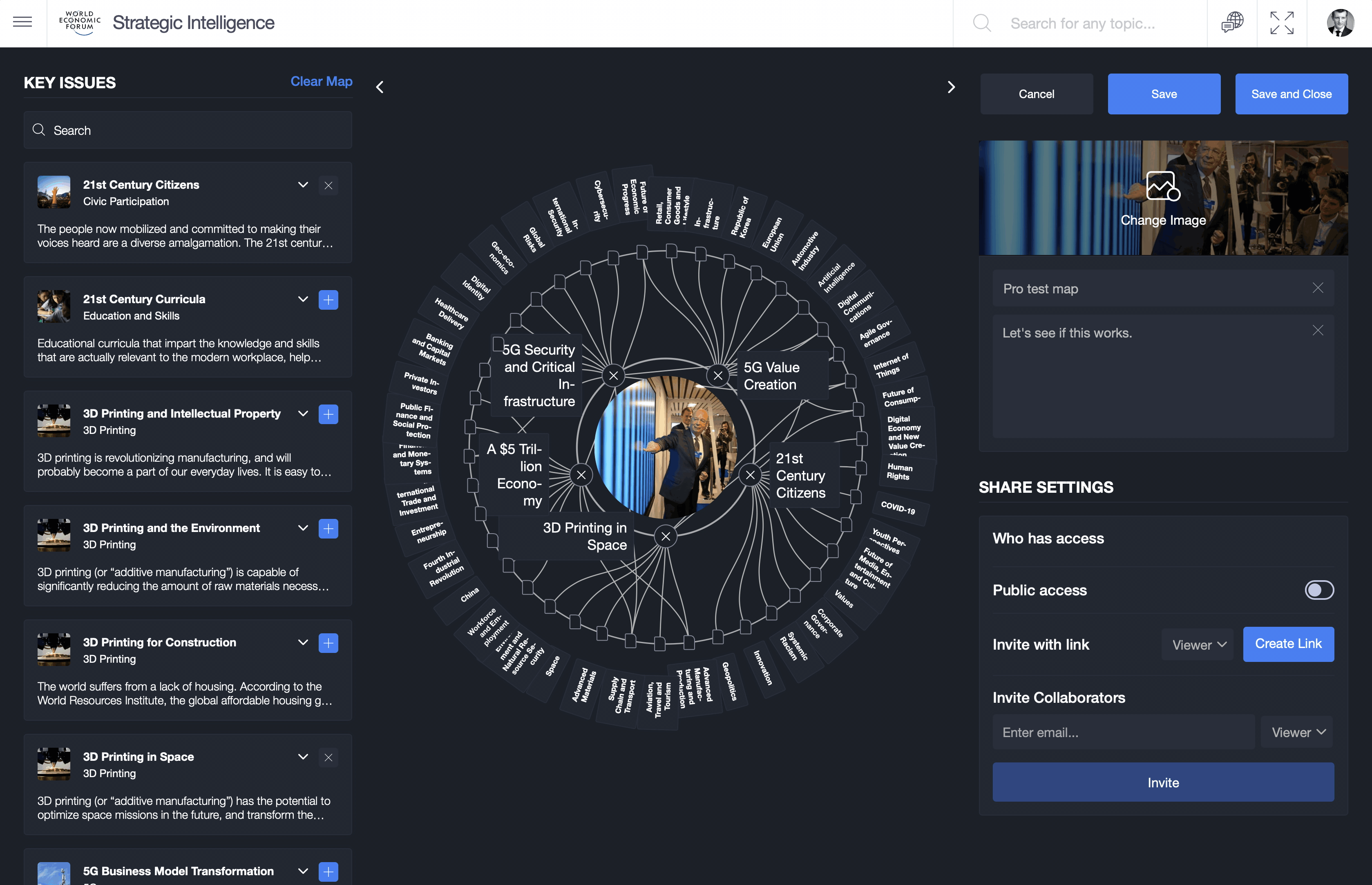Screen dimensions: 1372x885
Task: Open the hamburger menu
Action: click(x=22, y=22)
